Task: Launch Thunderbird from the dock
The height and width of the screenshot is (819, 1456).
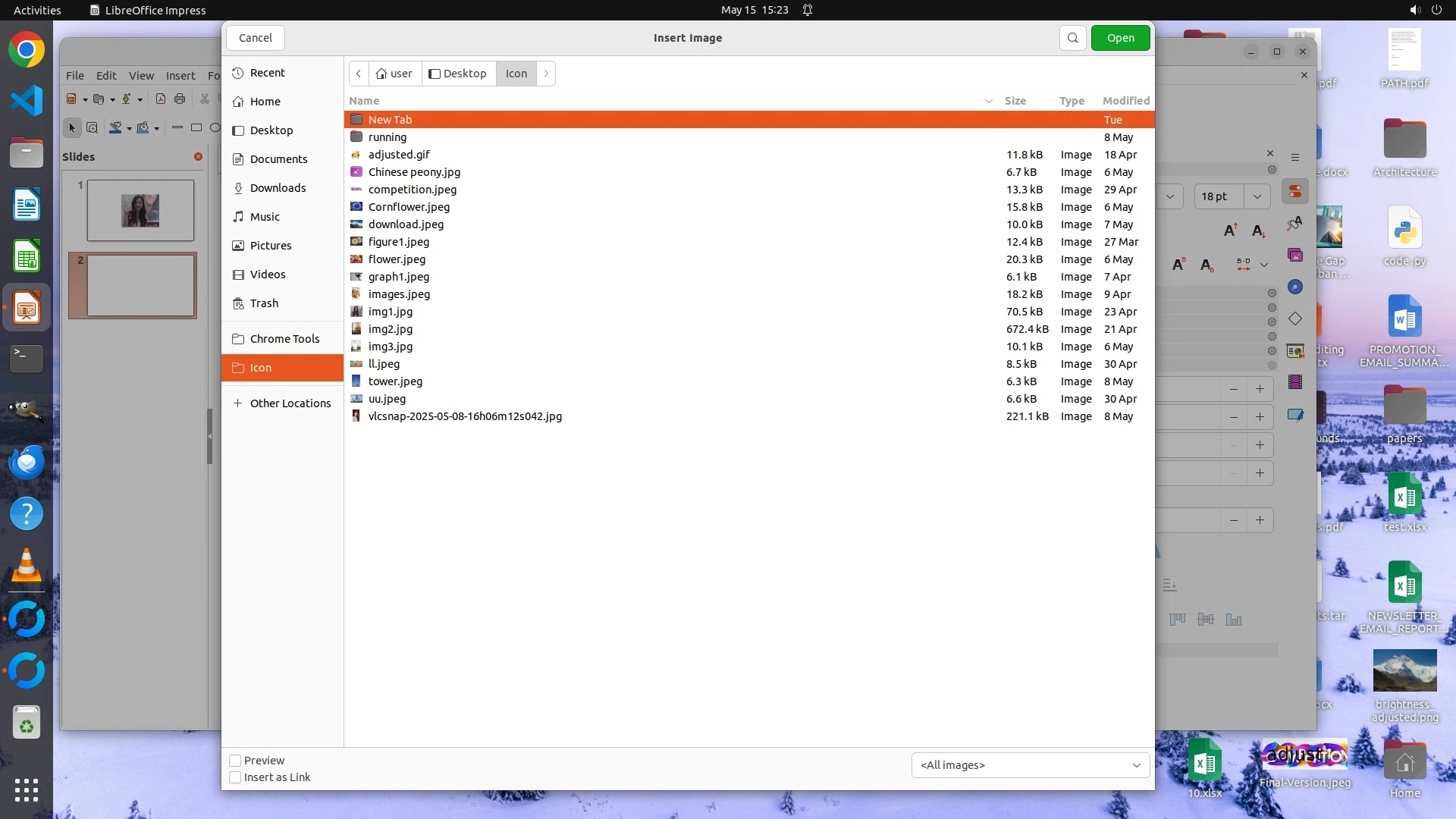Action: 27,462
